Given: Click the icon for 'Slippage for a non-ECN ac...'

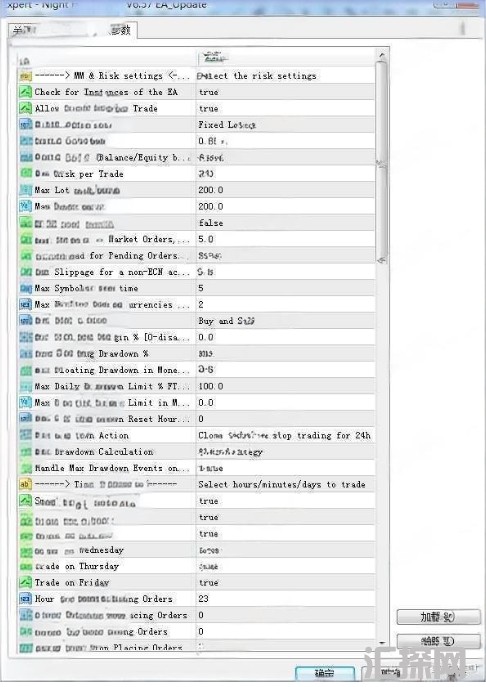Looking at the screenshot, I should pos(25,272).
